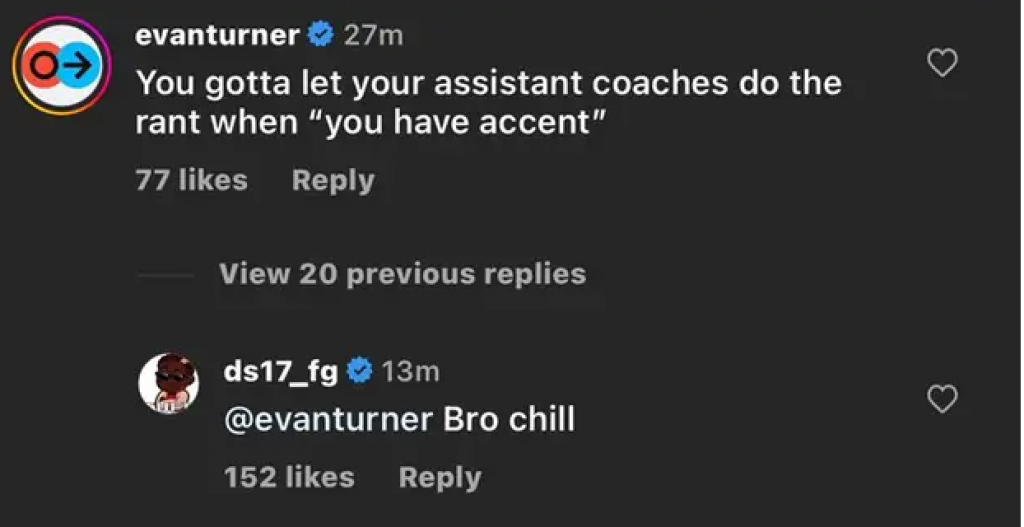The height and width of the screenshot is (527, 1024).
Task: Click the 13m timestamp on ds17_fg's reply
Action: [x=410, y=371]
